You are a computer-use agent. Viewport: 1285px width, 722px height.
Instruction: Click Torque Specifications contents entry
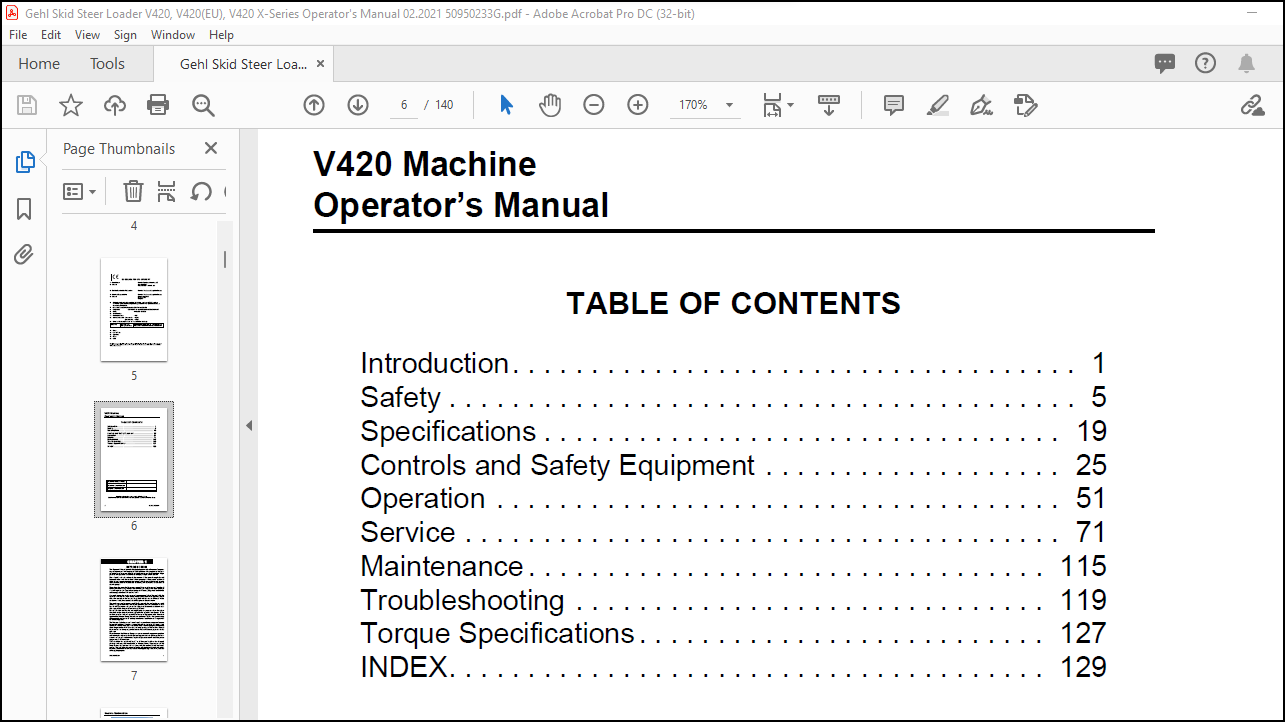coord(733,634)
